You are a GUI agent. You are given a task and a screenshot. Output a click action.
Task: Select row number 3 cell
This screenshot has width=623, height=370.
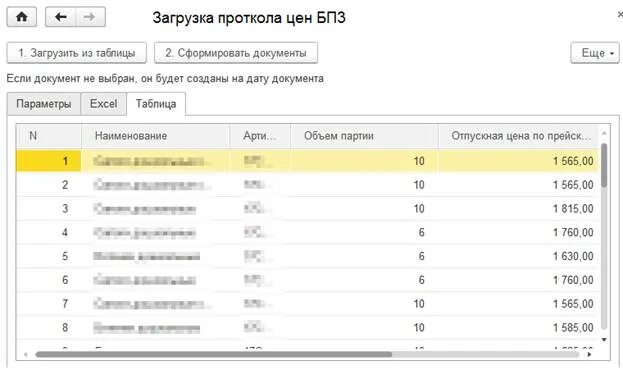click(49, 209)
